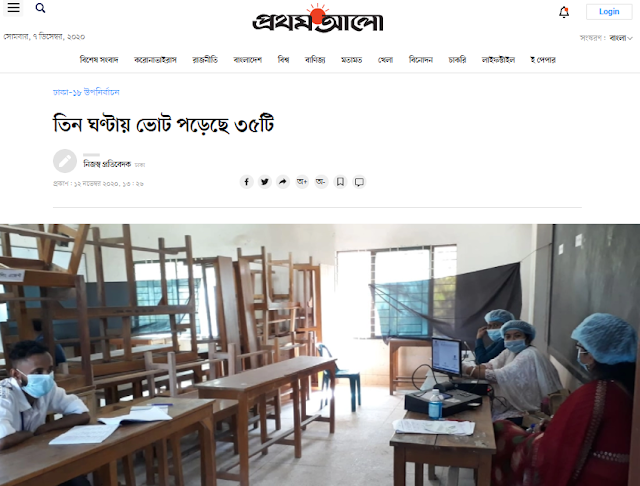Viewport: 640px width, 486px height.
Task: Bookmark this article
Action: (x=340, y=182)
